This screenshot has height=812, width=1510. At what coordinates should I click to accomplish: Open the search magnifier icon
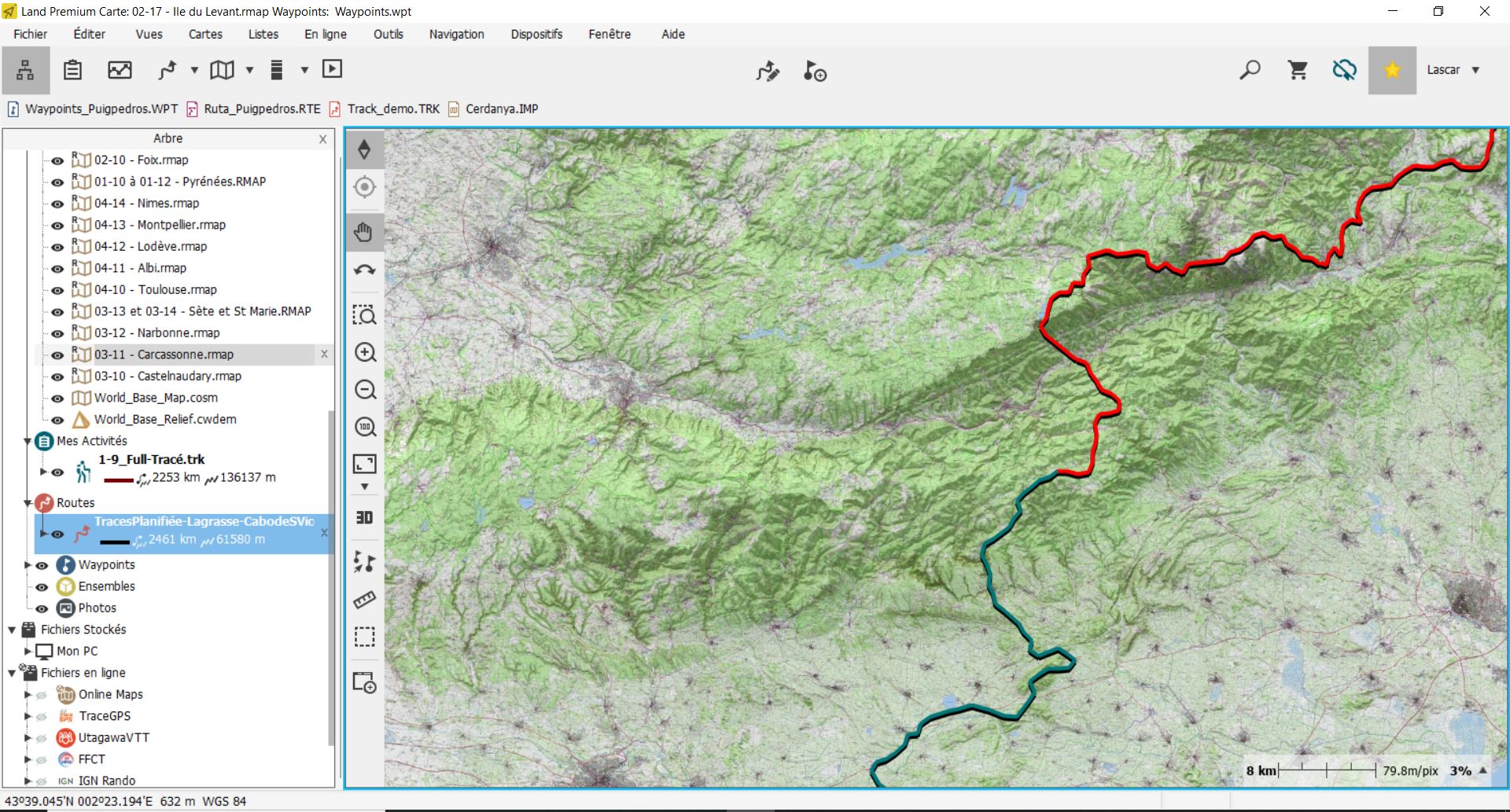pyautogui.click(x=1250, y=70)
